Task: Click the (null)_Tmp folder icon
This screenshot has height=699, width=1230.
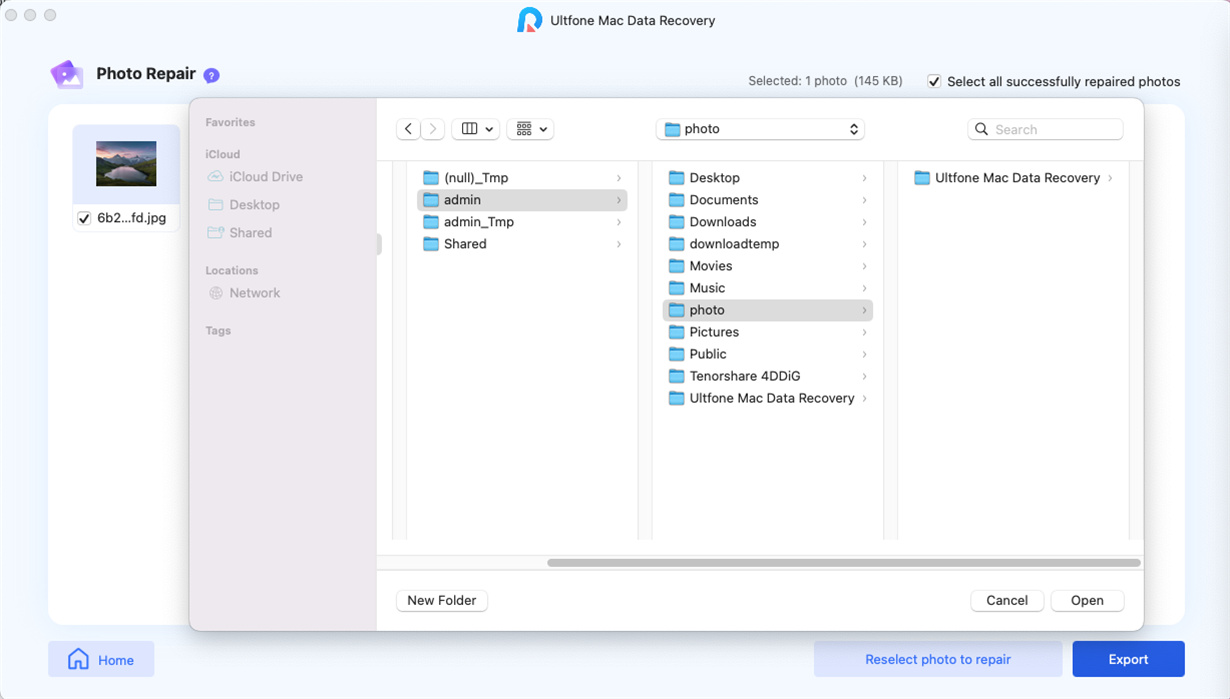Action: point(431,178)
